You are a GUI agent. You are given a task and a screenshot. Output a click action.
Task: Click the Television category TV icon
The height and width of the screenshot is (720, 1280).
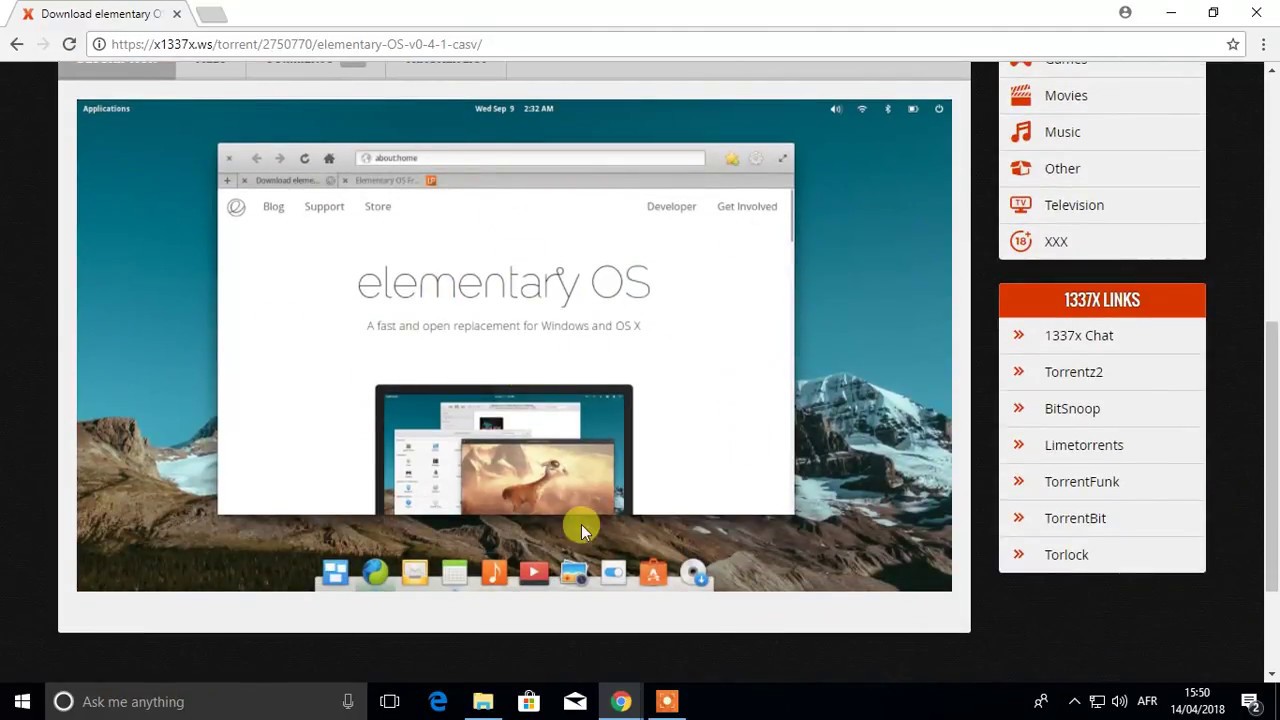click(x=1020, y=205)
